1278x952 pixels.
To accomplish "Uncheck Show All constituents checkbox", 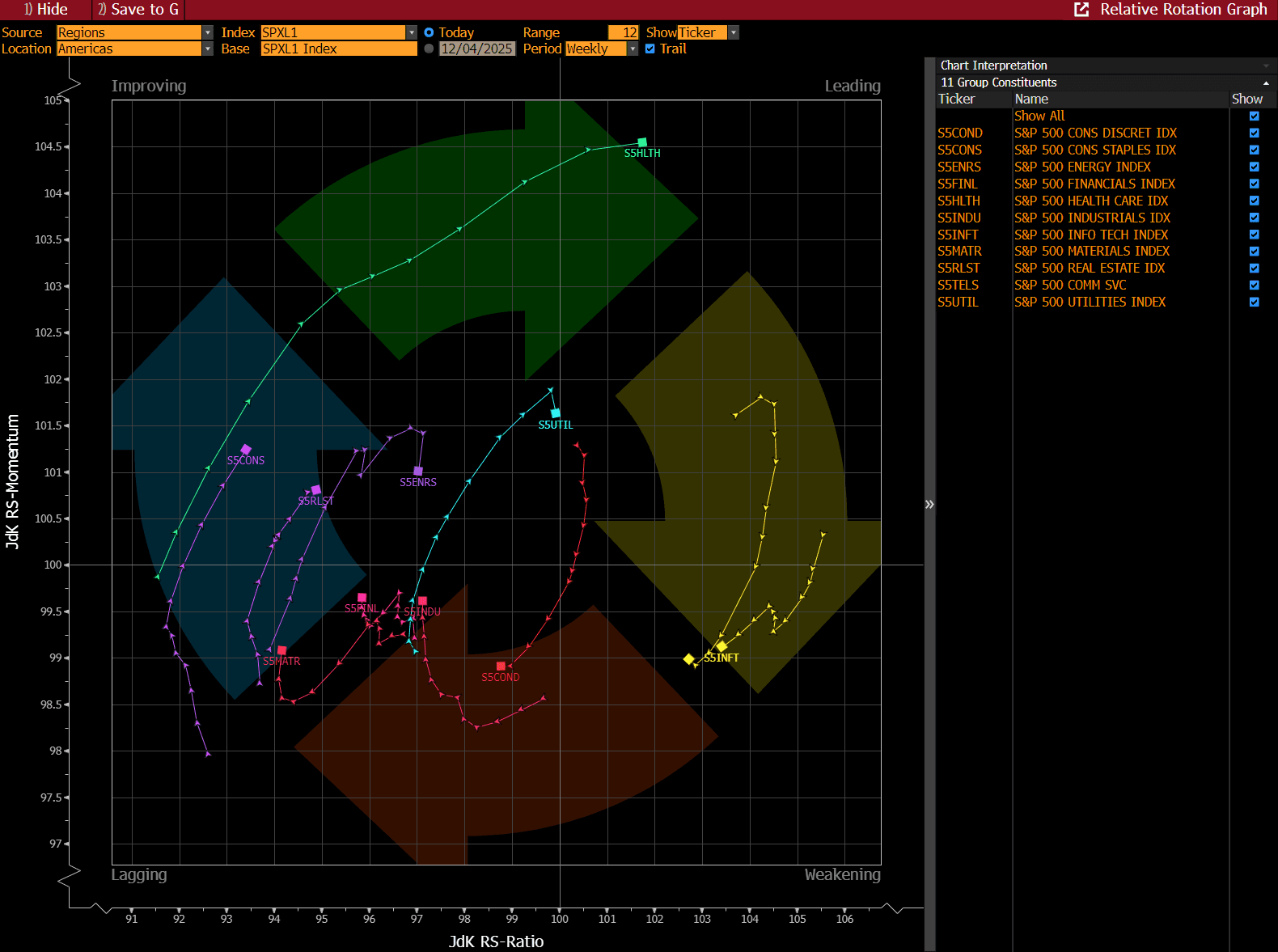I will (1254, 116).
